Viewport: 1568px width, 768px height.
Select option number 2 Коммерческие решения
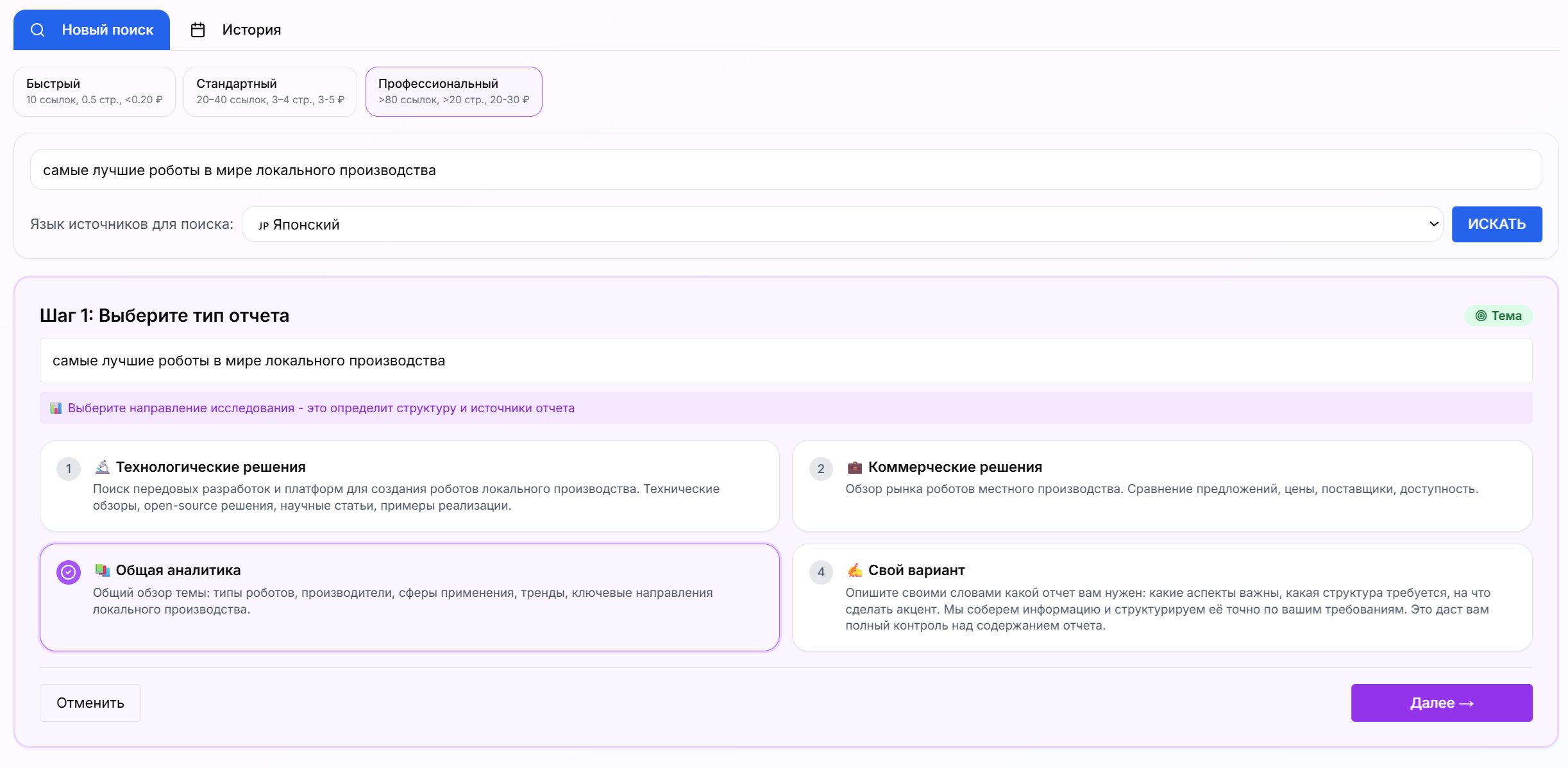[821, 469]
